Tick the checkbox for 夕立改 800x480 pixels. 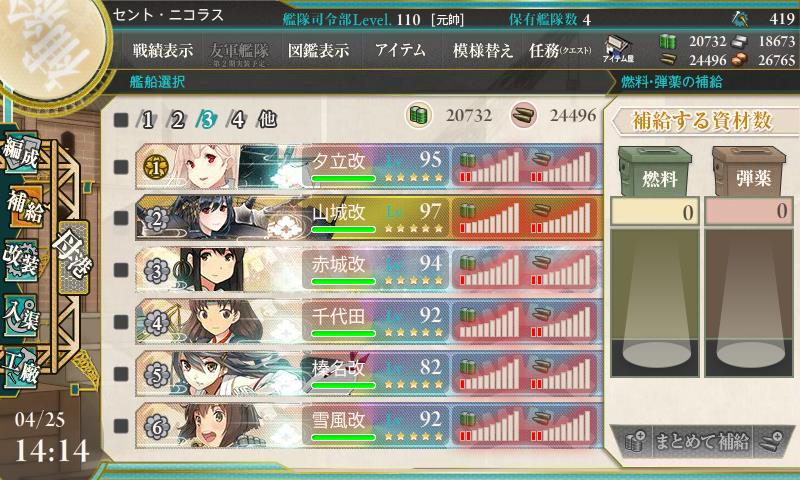tap(121, 166)
